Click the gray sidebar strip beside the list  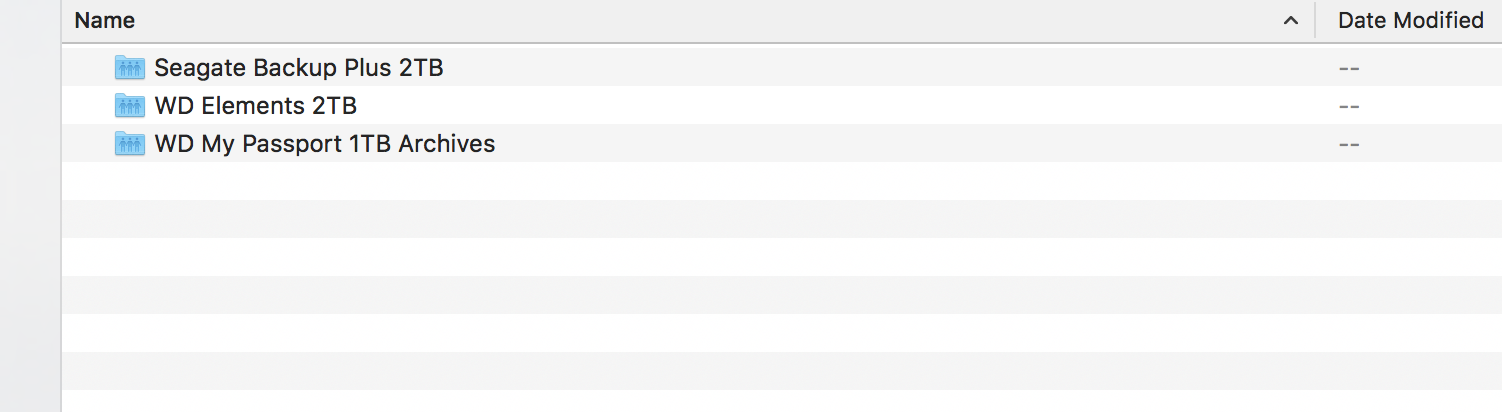pyautogui.click(x=30, y=206)
